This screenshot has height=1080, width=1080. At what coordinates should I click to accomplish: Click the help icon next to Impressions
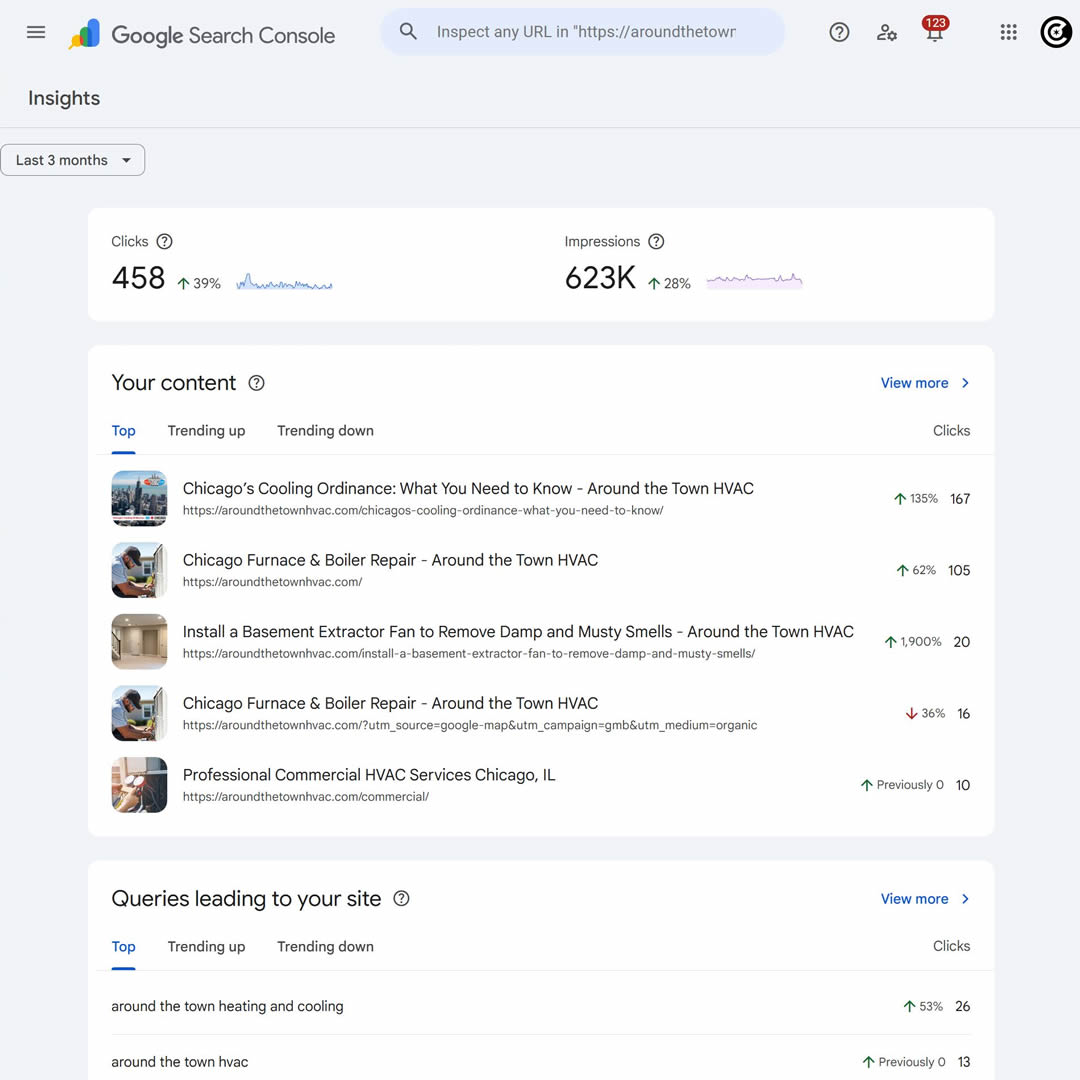(656, 242)
